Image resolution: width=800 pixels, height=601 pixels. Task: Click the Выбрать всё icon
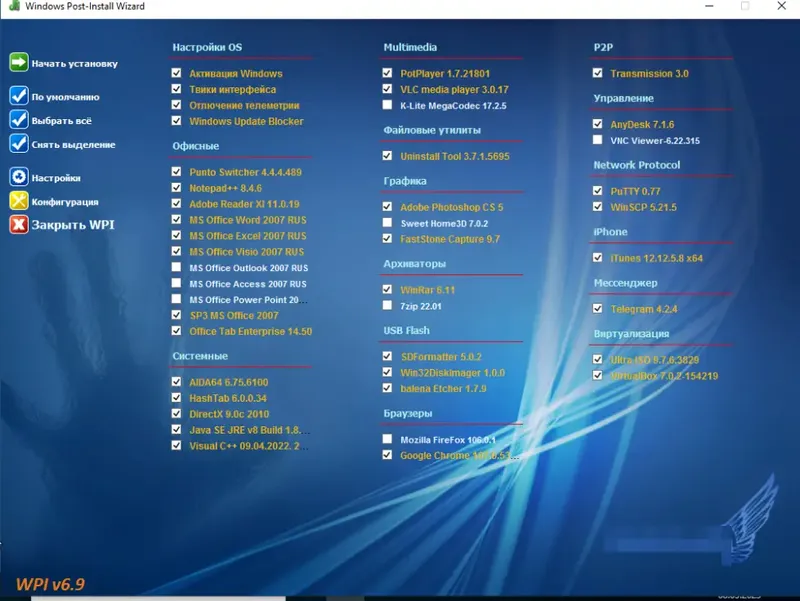[x=19, y=120]
